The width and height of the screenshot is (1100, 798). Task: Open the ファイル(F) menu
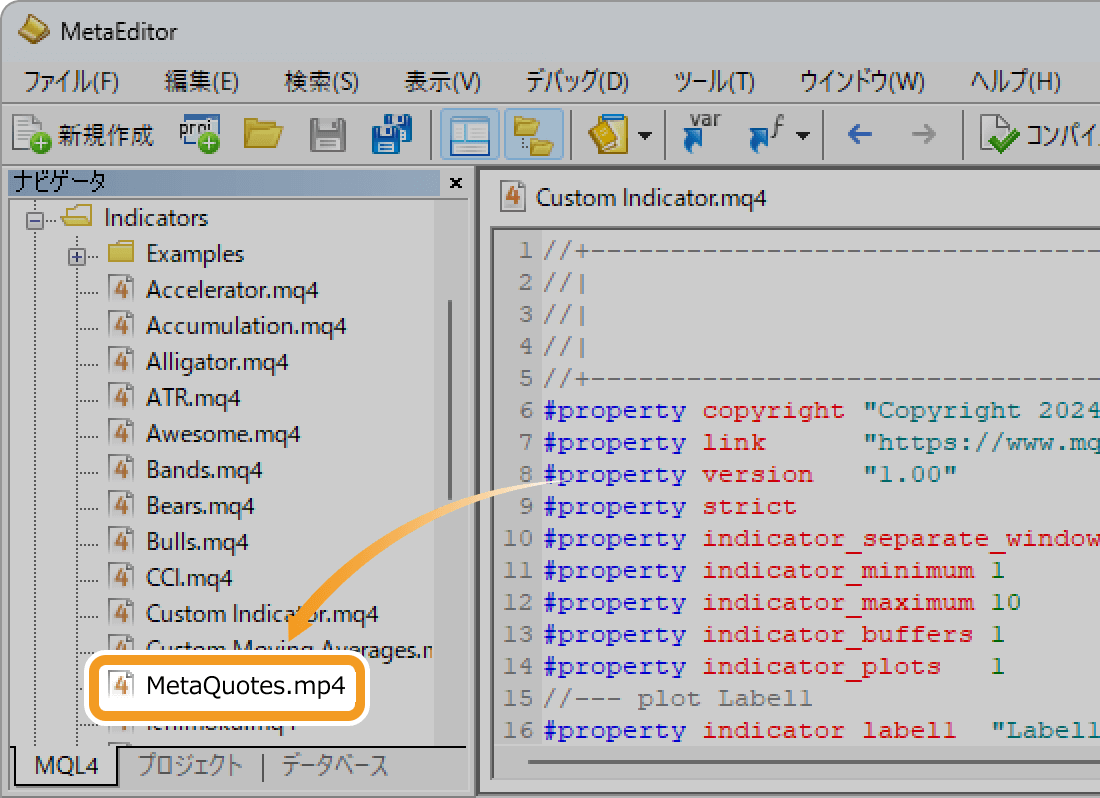[x=71, y=81]
